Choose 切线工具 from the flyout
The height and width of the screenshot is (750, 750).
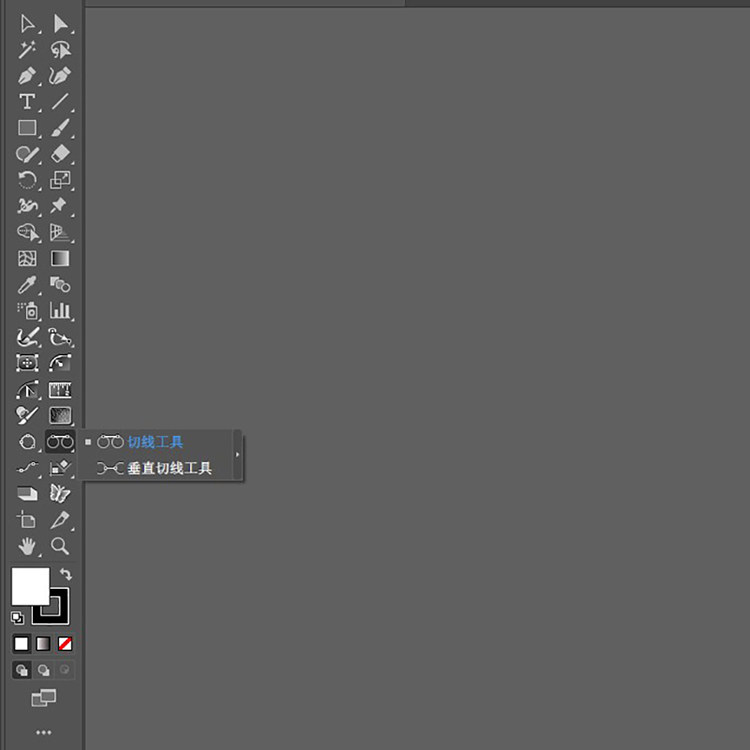coord(155,442)
